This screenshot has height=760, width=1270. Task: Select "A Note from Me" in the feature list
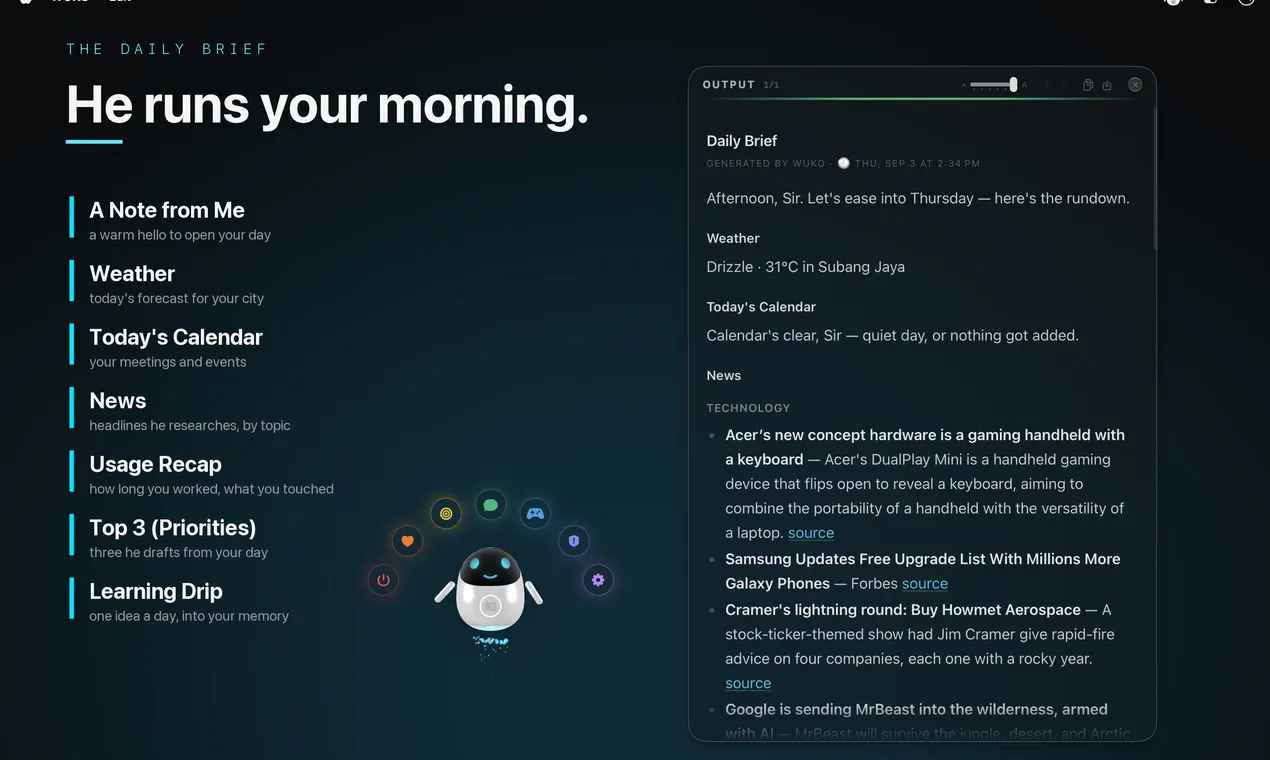167,210
